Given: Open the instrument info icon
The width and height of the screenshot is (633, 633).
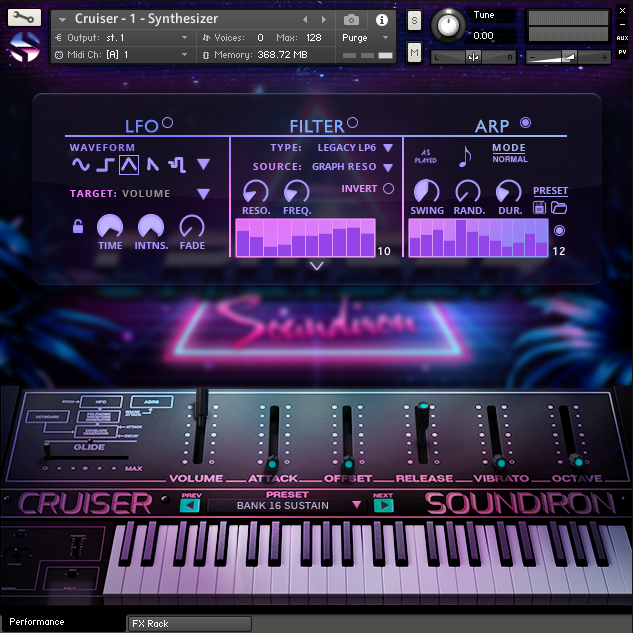Looking at the screenshot, I should (x=381, y=20).
